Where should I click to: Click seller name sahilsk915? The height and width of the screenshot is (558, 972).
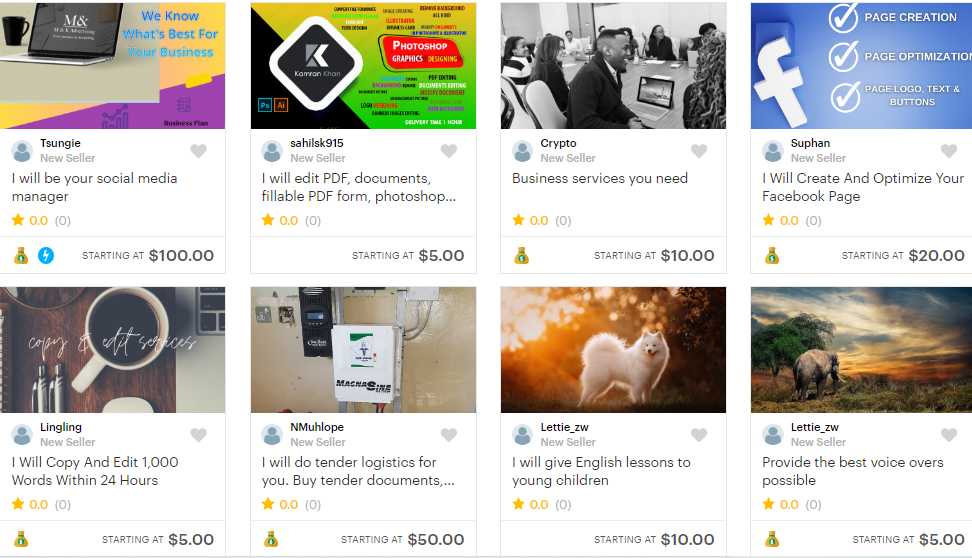[x=317, y=143]
